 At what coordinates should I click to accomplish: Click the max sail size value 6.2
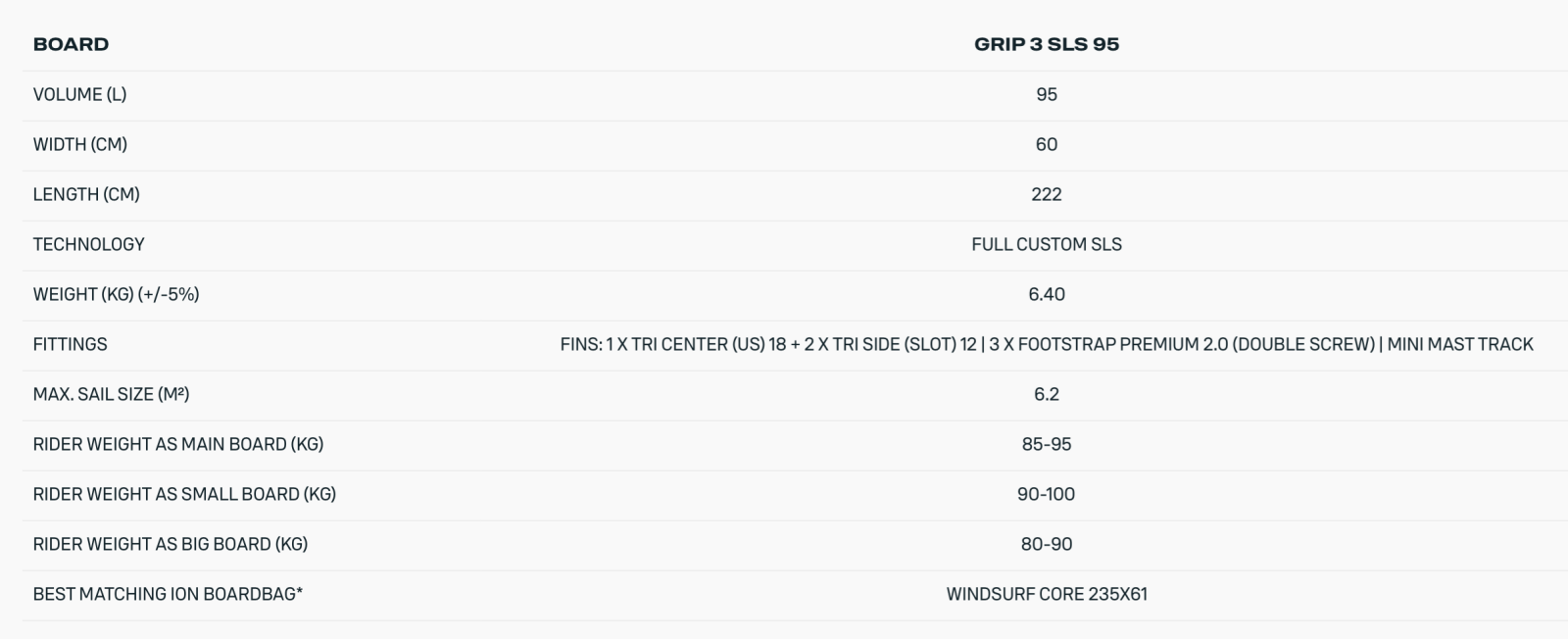point(1046,394)
